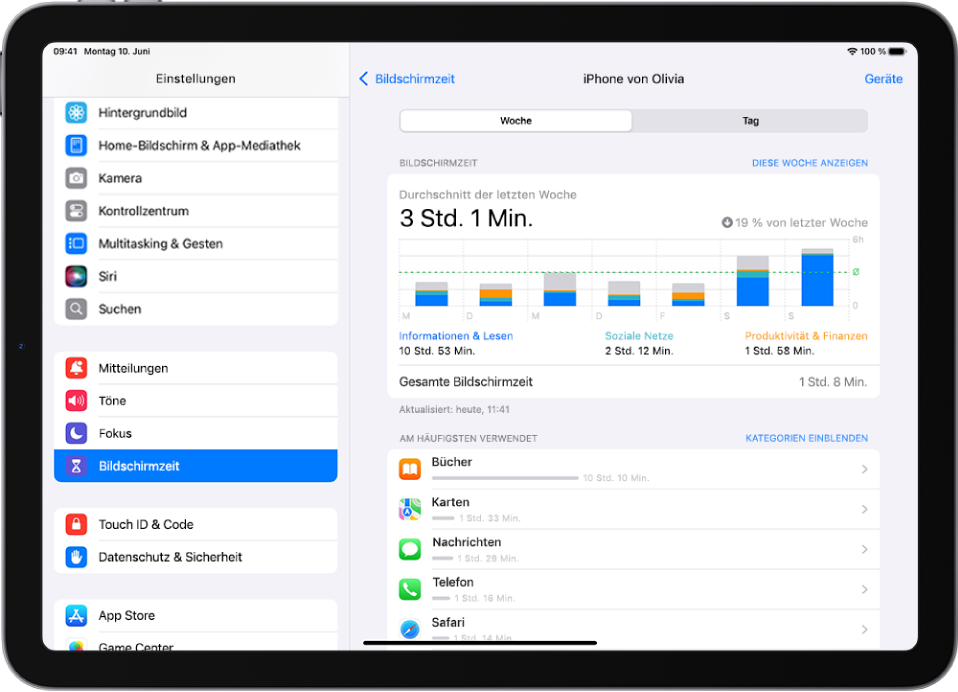The width and height of the screenshot is (958, 692).
Task: Open the Bücher app icon in usage list
Action: pyautogui.click(x=409, y=469)
